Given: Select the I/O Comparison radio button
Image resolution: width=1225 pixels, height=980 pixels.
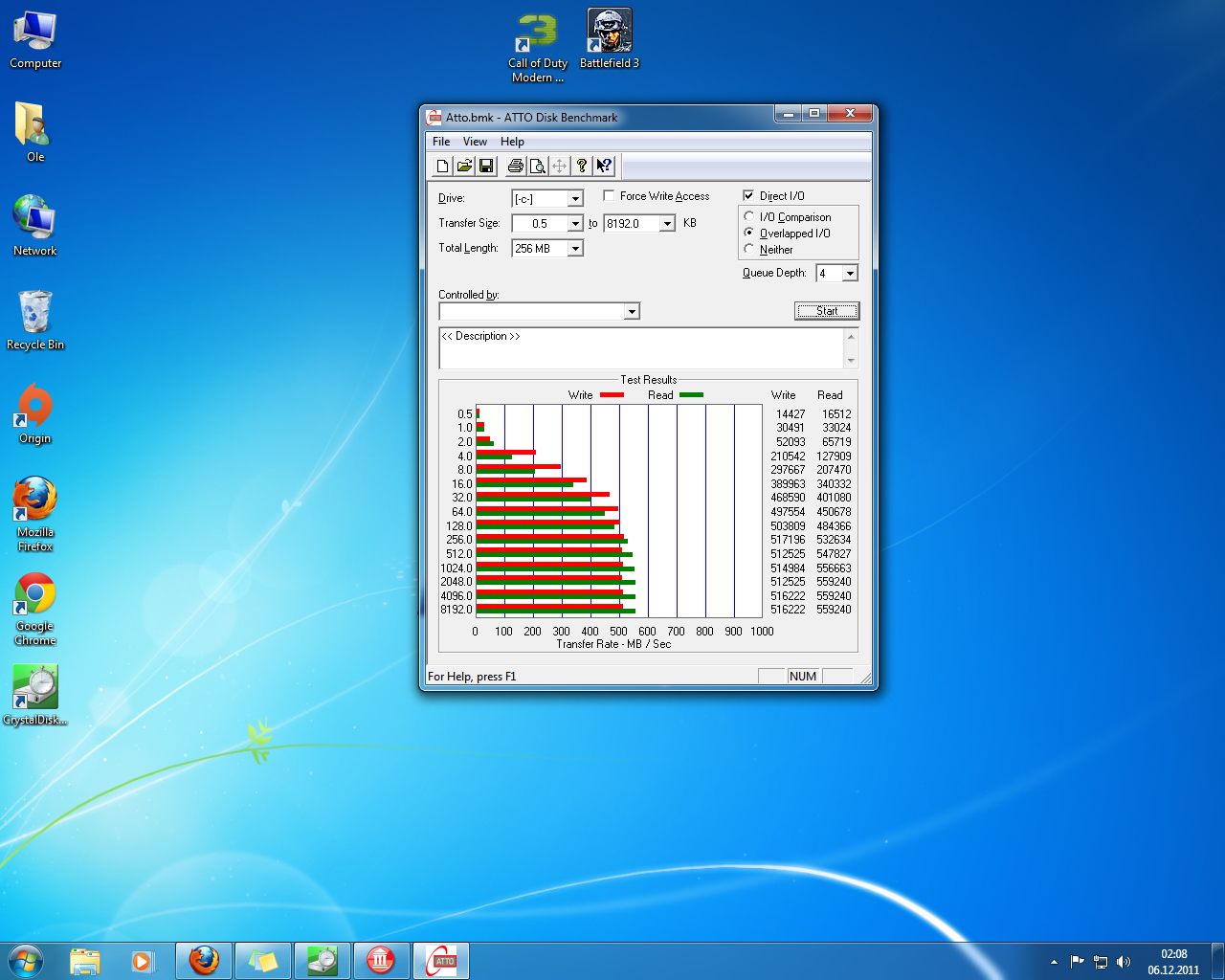Looking at the screenshot, I should point(749,216).
